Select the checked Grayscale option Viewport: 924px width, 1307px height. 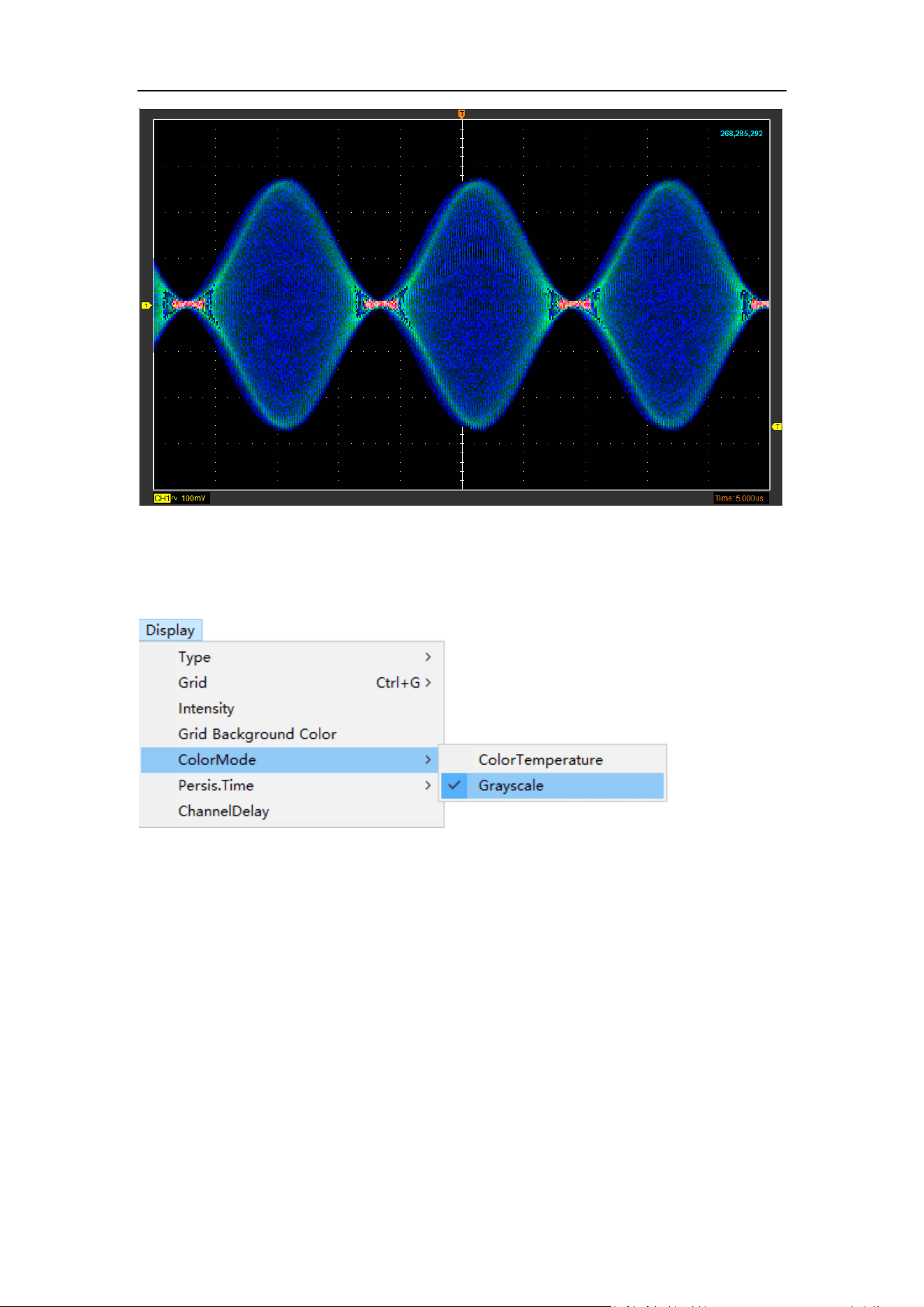pos(553,785)
